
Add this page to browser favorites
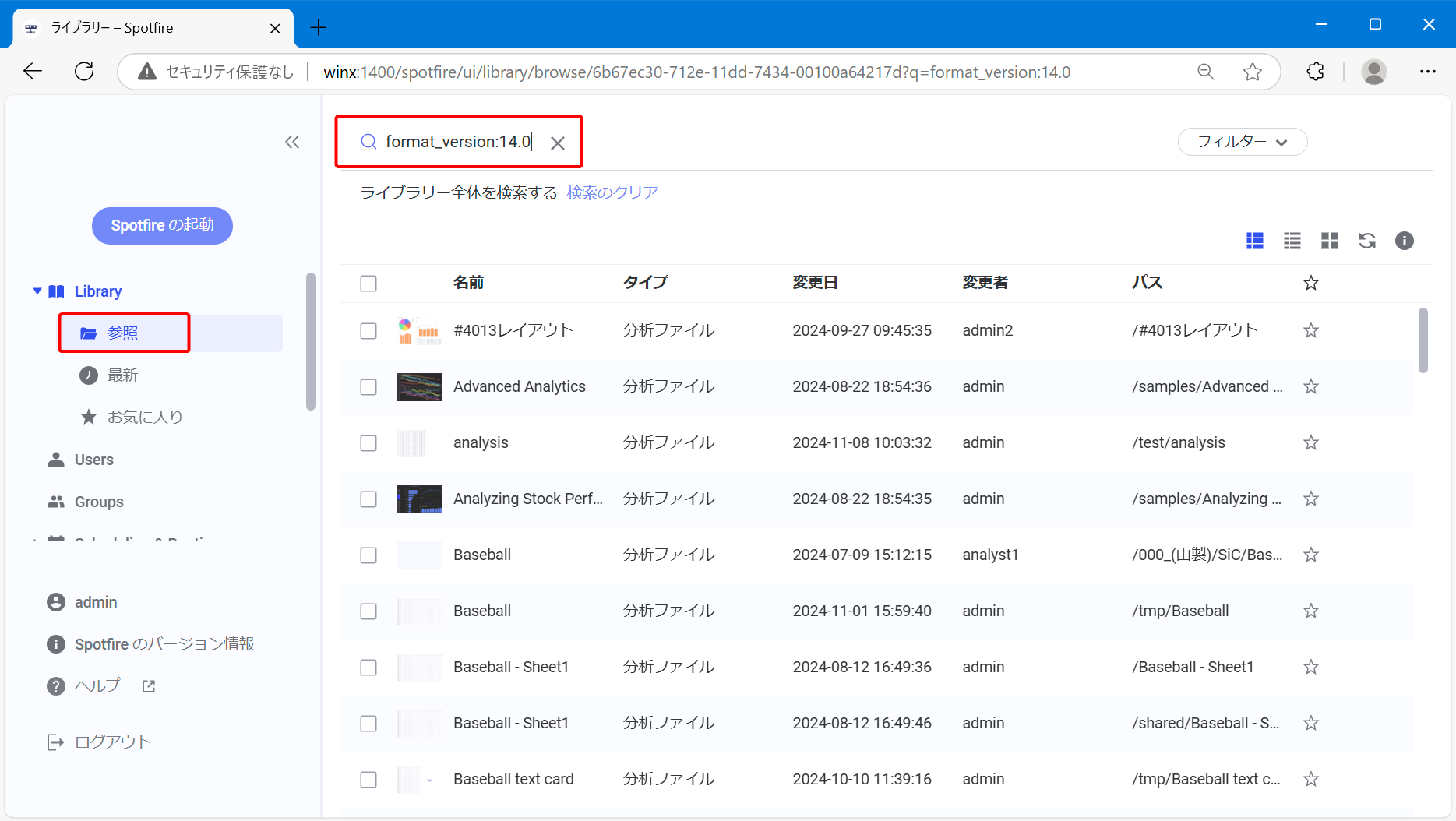point(1253,72)
